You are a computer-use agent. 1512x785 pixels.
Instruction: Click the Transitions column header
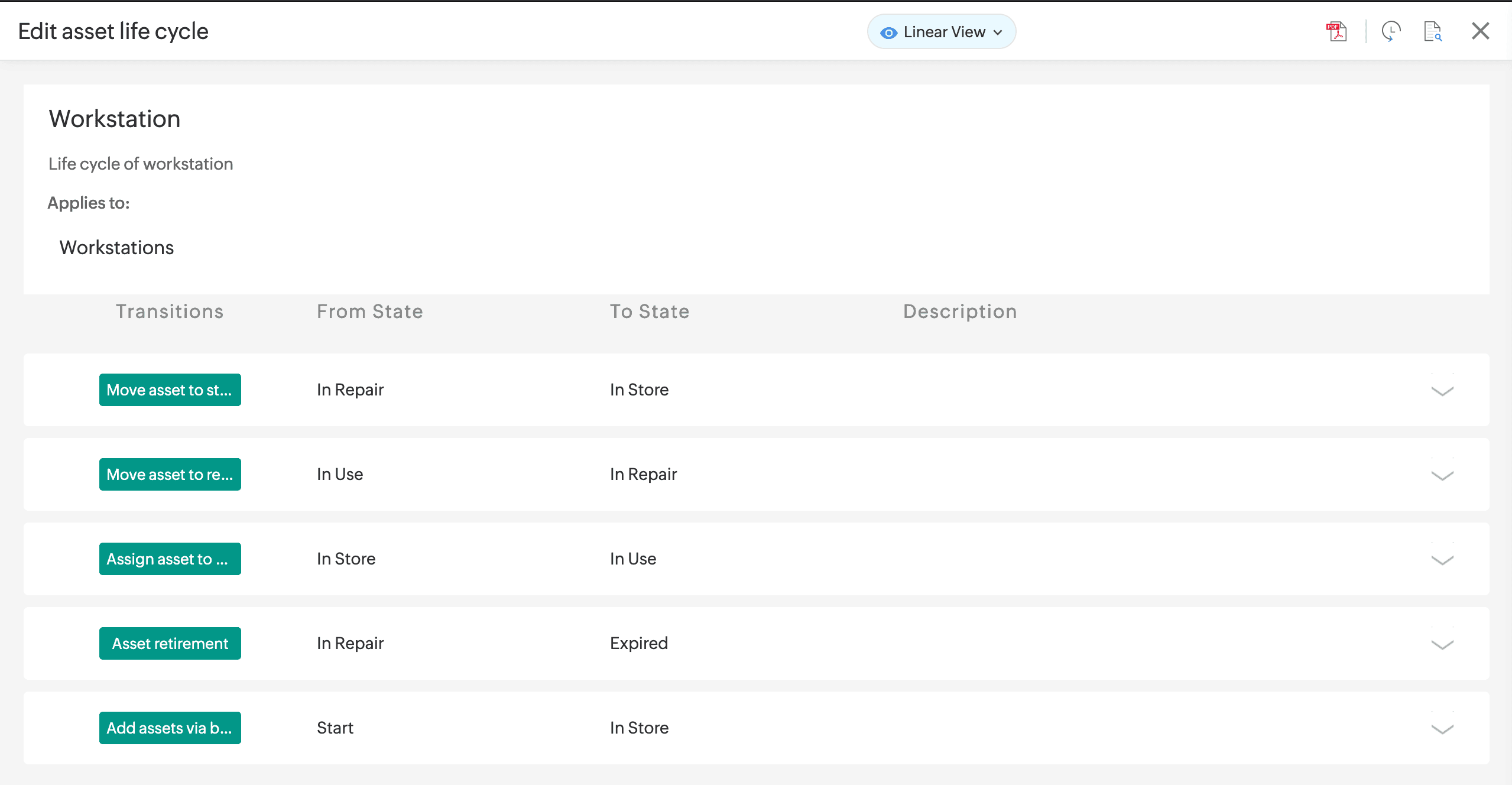(x=170, y=312)
